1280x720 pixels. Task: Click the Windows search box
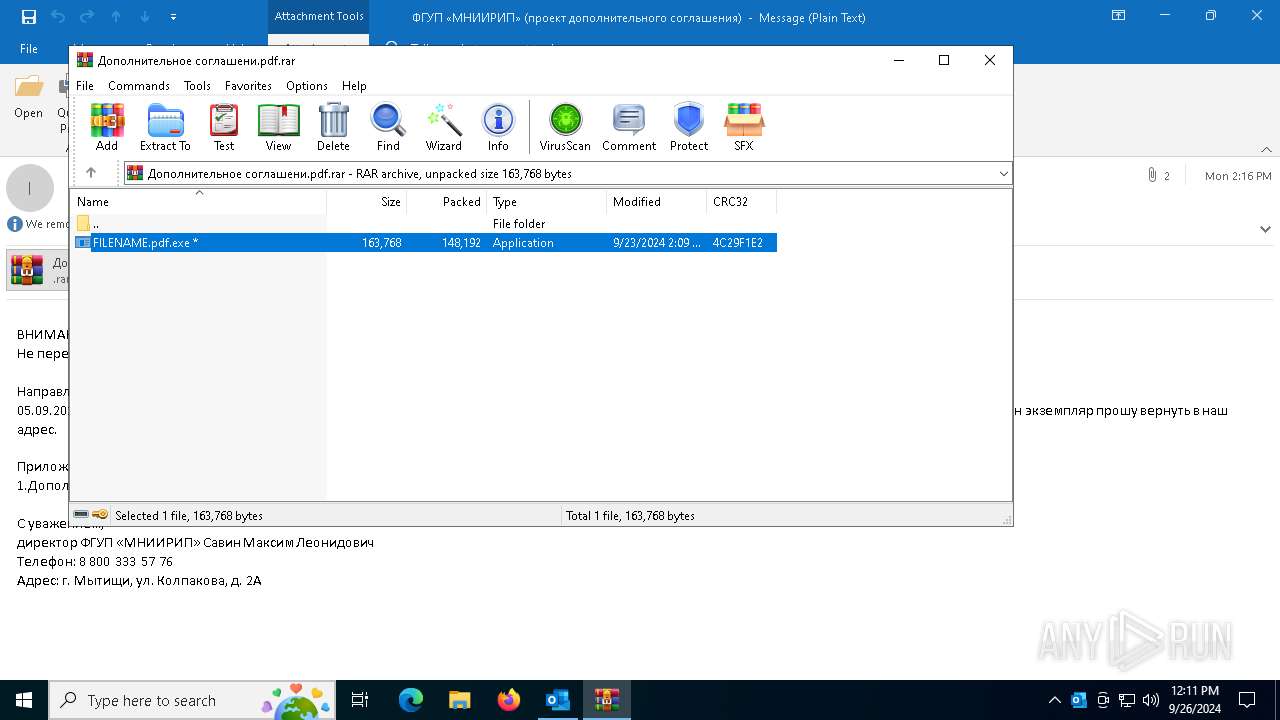[194, 700]
